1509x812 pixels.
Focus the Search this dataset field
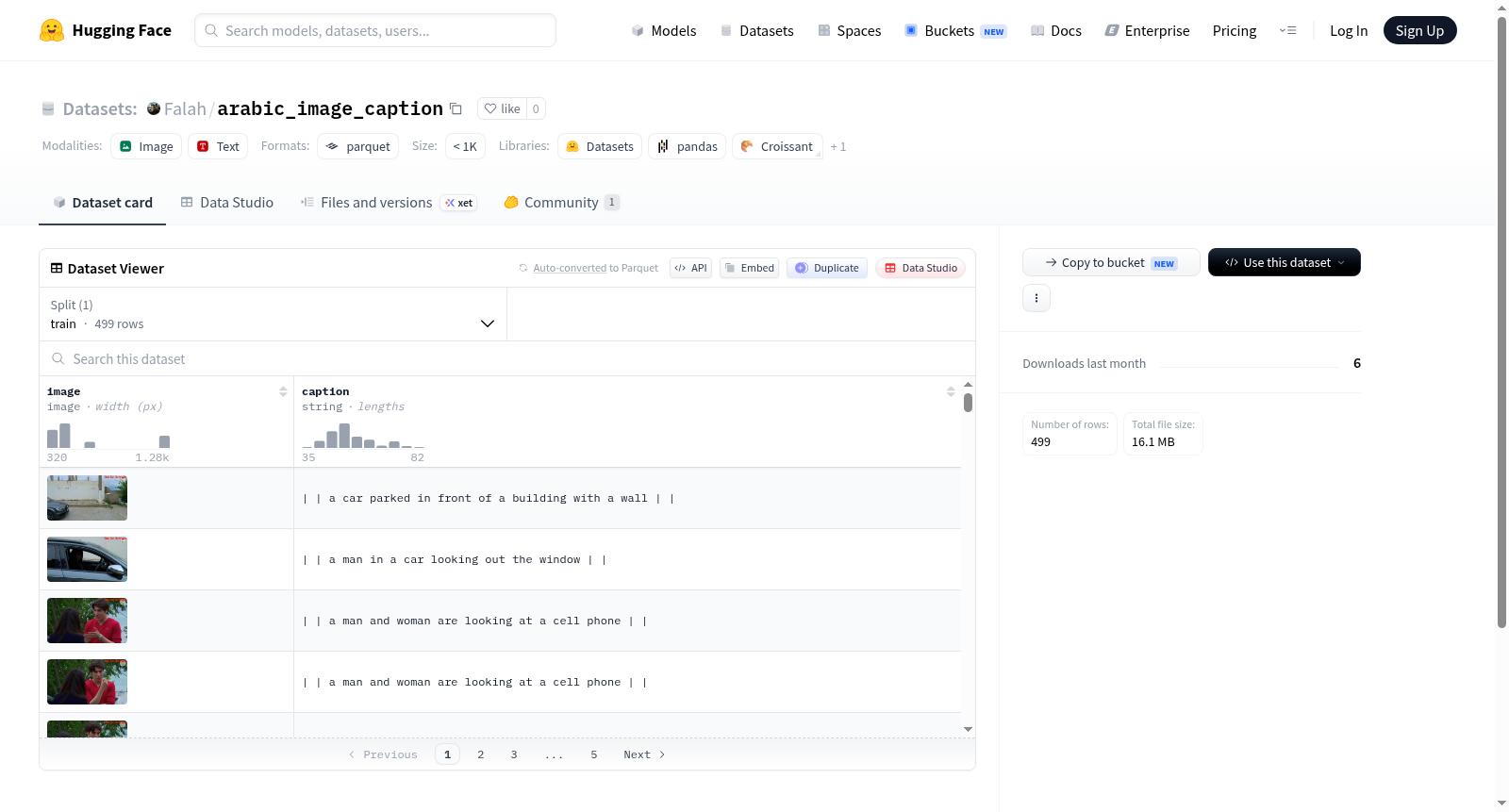tap(507, 358)
